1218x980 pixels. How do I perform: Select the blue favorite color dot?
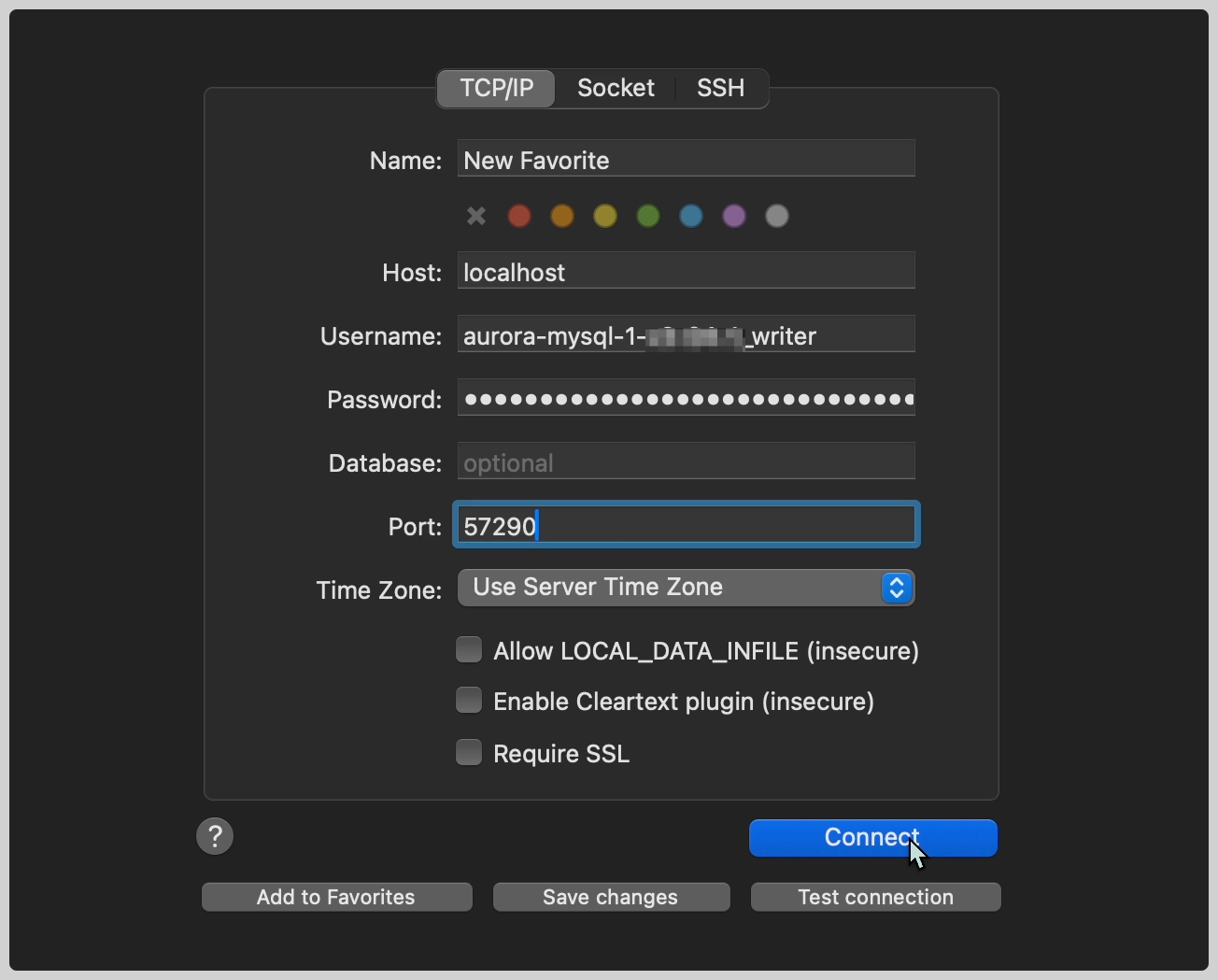coord(691,216)
